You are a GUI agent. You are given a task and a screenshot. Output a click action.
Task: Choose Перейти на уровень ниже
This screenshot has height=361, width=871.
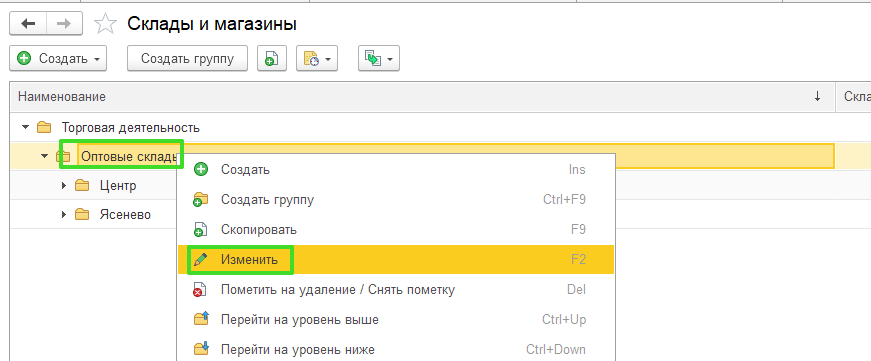[x=396, y=350]
